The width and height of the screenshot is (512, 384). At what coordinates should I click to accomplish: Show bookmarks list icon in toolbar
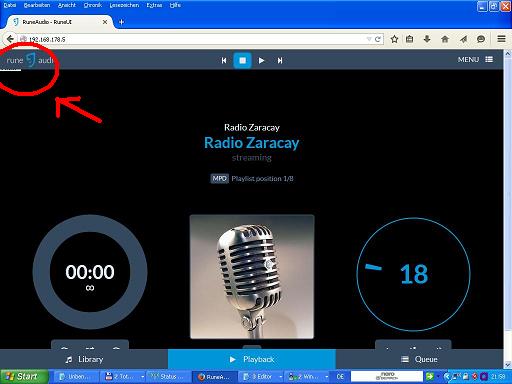(x=410, y=39)
